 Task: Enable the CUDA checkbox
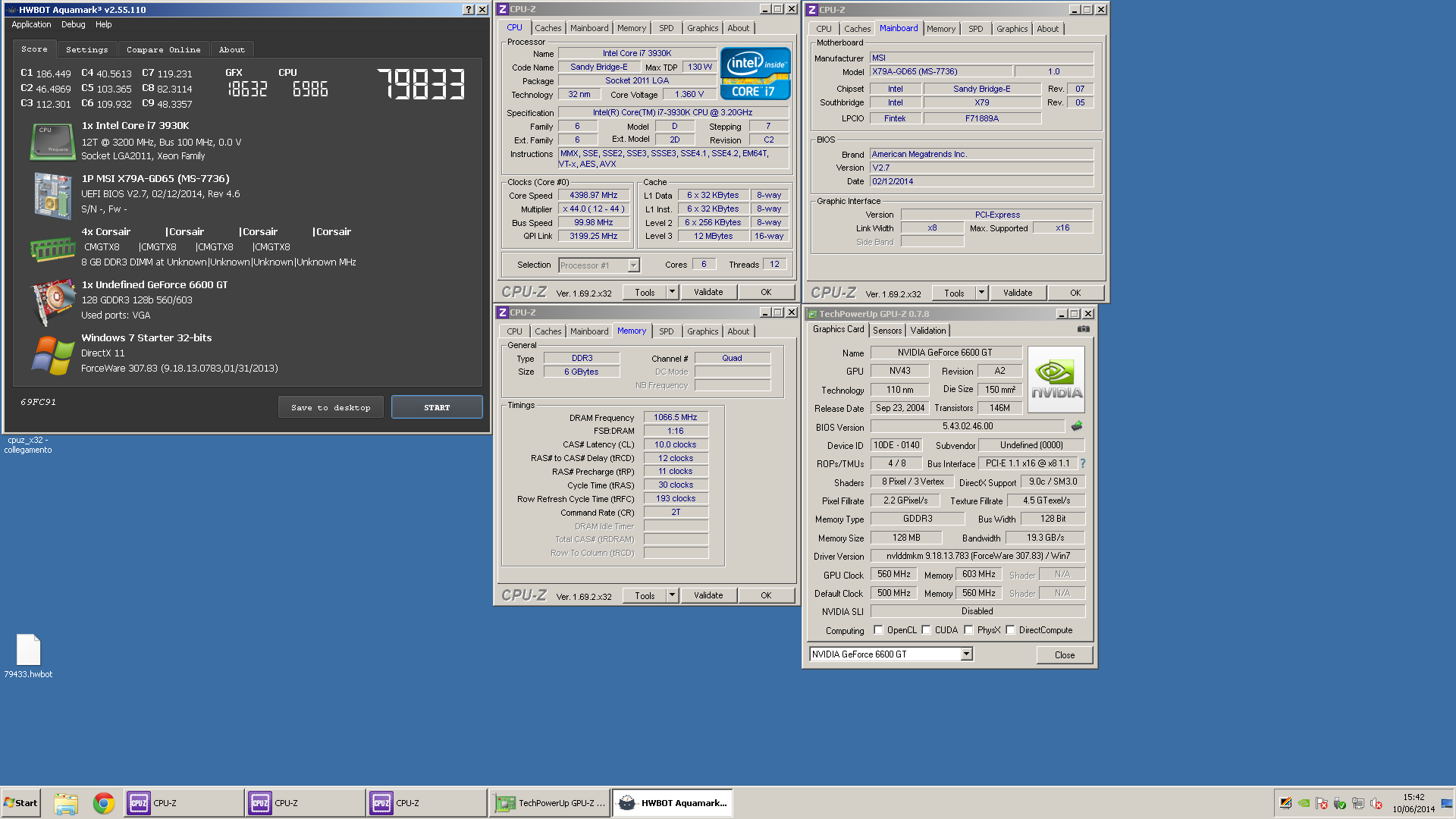[926, 629]
